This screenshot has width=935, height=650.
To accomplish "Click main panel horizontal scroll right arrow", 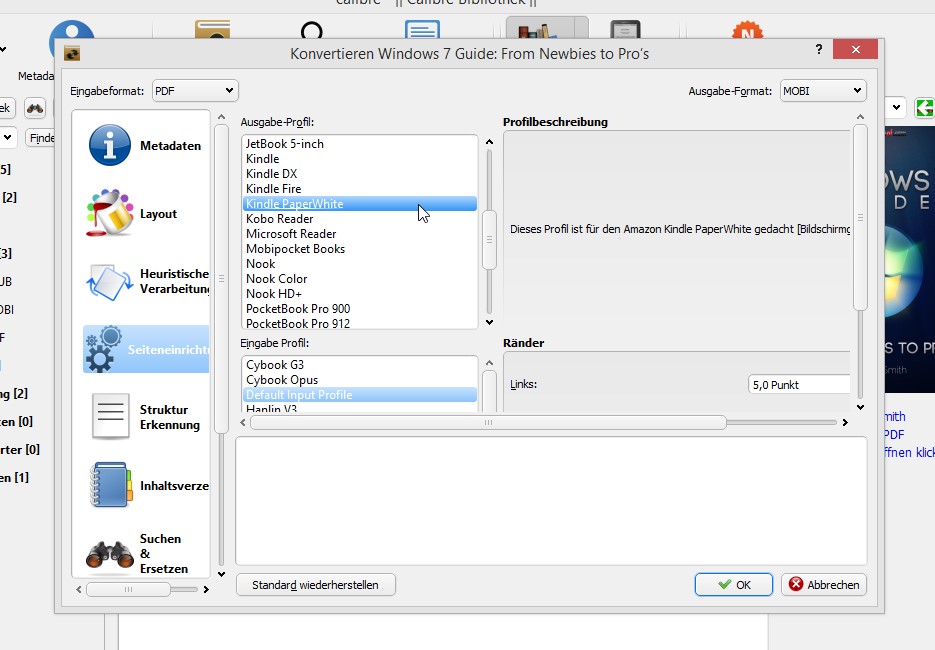I will 845,422.
